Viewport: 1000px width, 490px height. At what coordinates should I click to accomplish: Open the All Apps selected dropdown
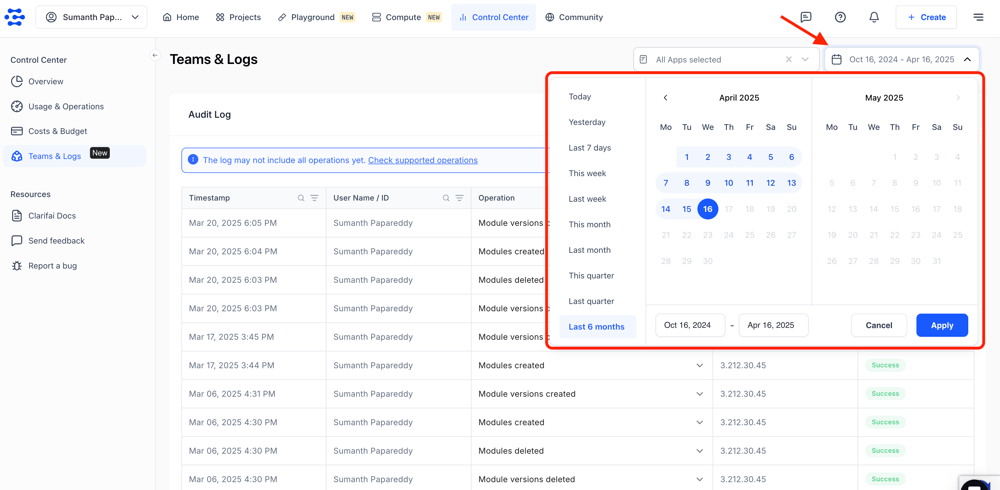coord(805,60)
